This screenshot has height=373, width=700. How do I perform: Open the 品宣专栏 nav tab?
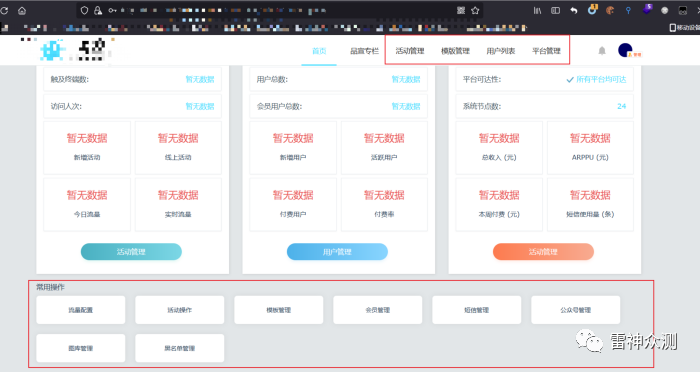tap(364, 51)
